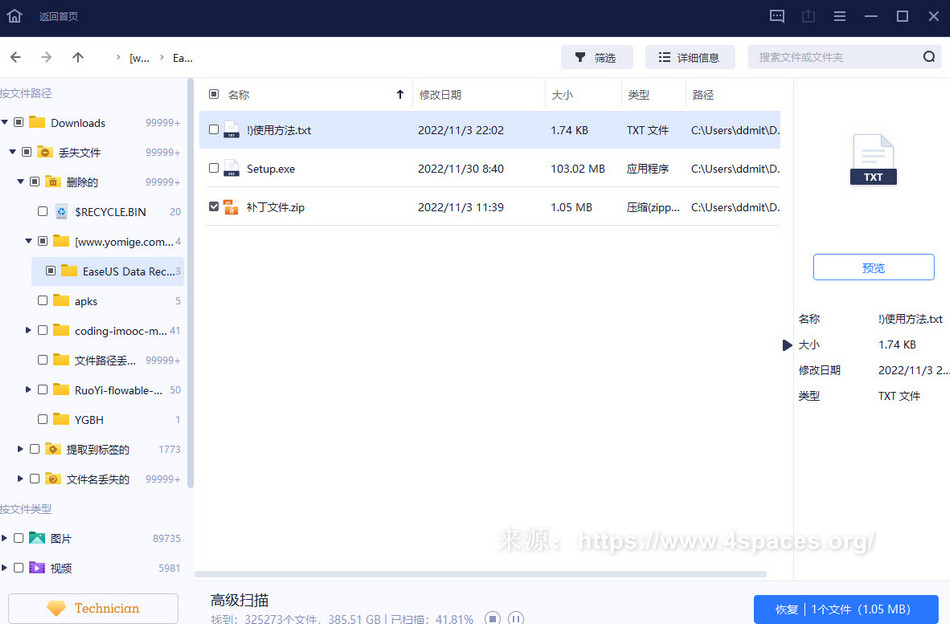950x624 pixels.
Task: Click the search magnifier icon
Action: [x=929, y=57]
